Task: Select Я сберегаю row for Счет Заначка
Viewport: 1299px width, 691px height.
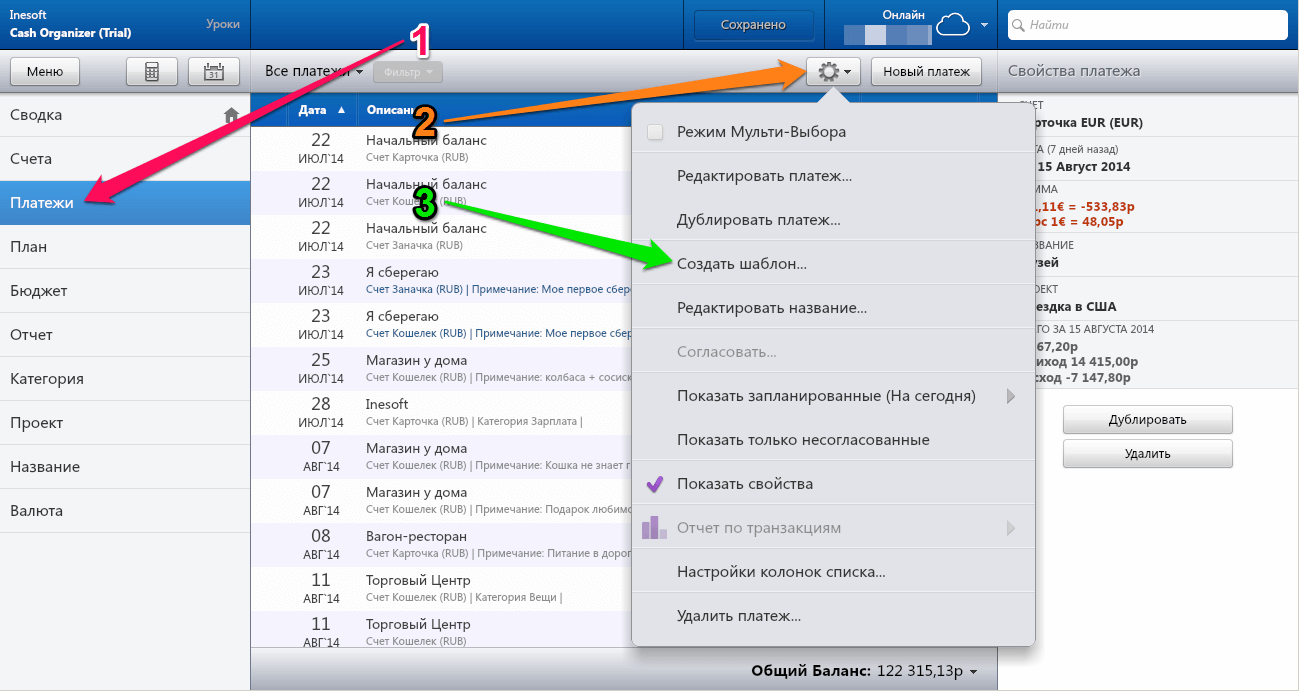Action: [441, 280]
